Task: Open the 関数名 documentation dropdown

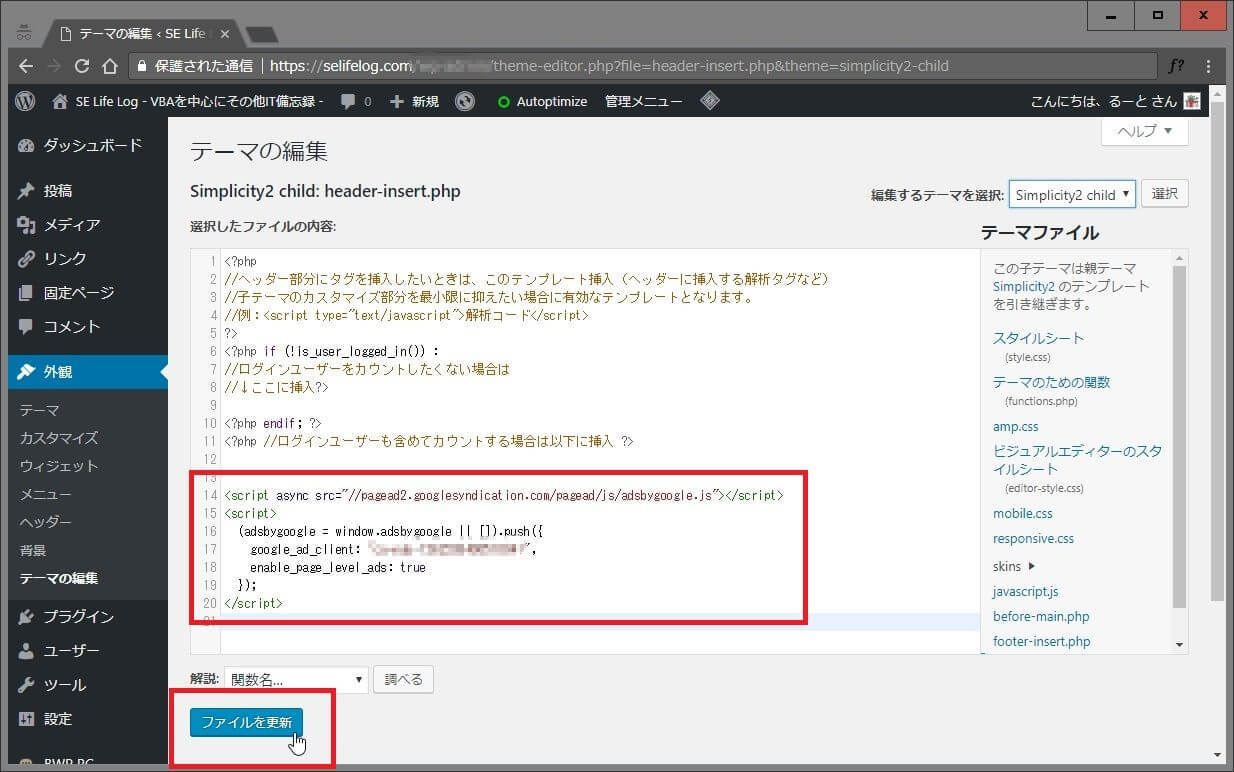Action: [x=296, y=680]
